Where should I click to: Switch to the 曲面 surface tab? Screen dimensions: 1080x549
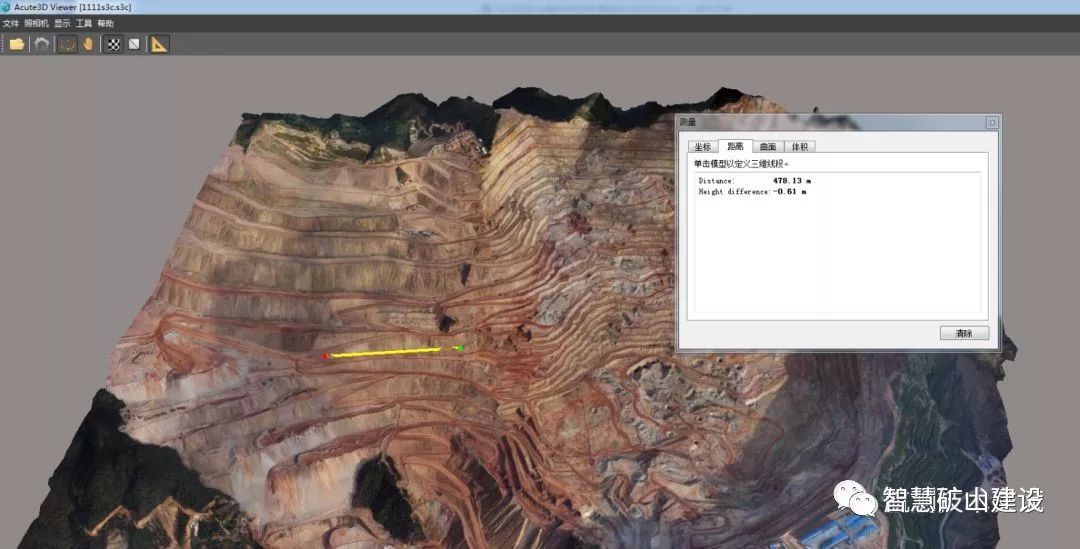pyautogui.click(x=768, y=146)
